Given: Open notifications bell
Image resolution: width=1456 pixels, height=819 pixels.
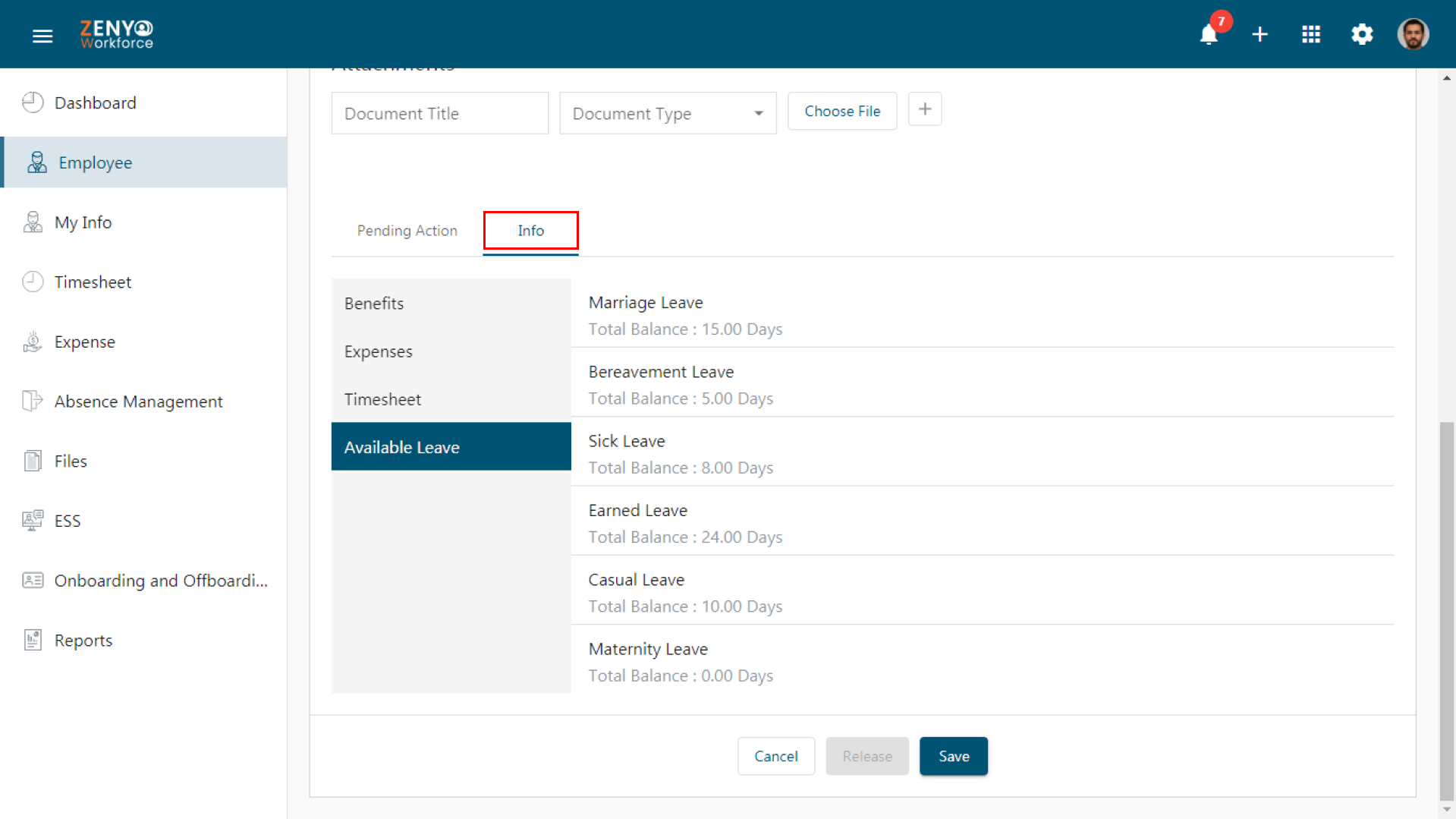Looking at the screenshot, I should pyautogui.click(x=1209, y=35).
